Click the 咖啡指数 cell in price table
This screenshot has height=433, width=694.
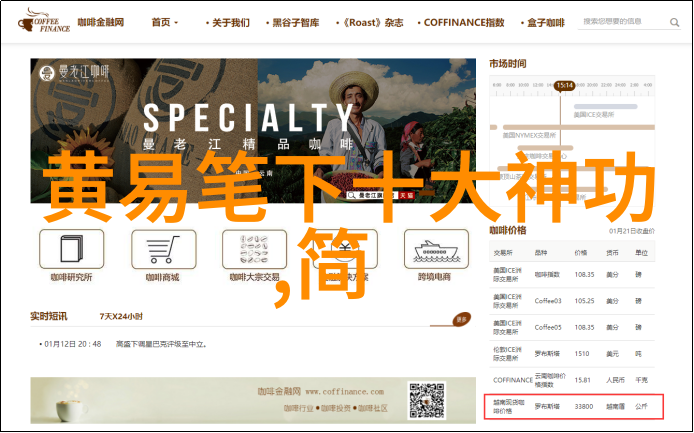click(547, 274)
